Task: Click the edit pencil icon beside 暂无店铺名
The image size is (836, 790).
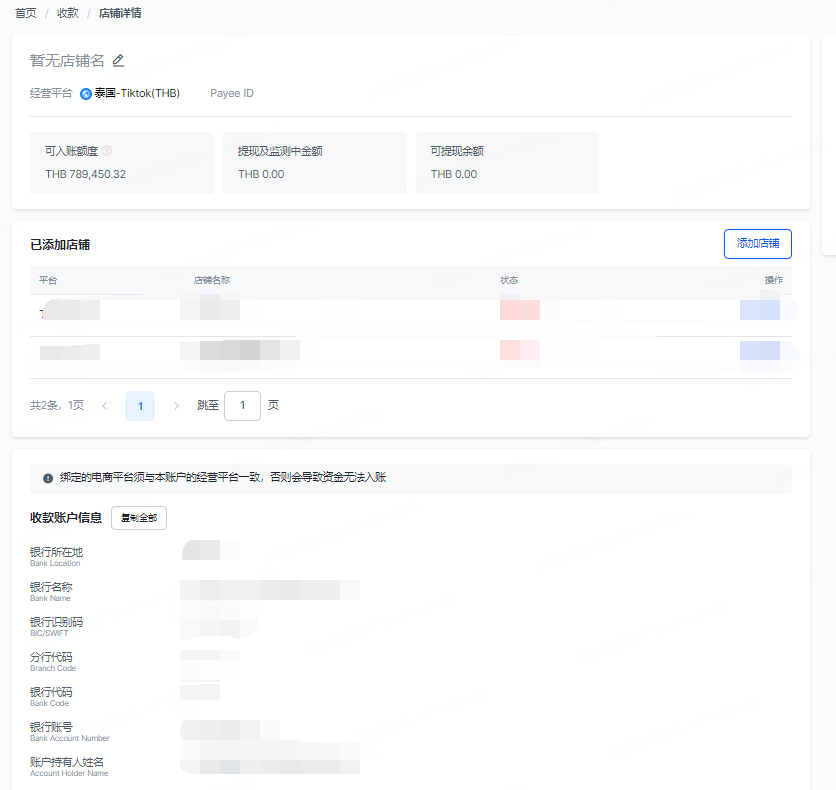Action: pos(118,61)
